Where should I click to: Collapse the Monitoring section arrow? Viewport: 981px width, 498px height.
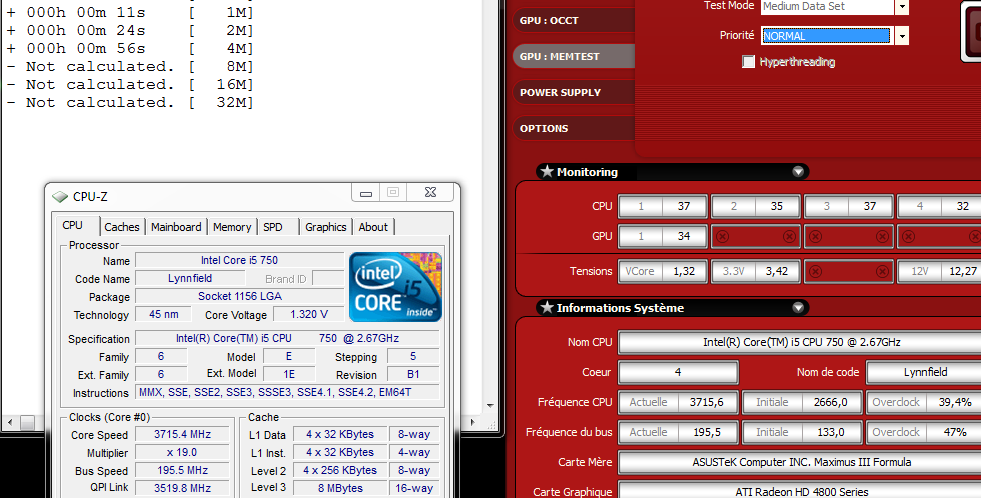tap(798, 172)
